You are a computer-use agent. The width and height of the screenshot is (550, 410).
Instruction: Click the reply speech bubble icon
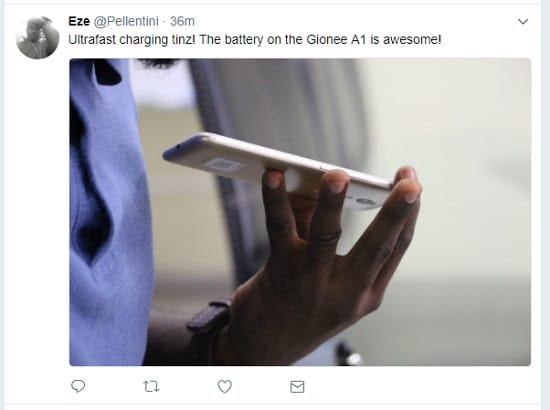[78, 386]
